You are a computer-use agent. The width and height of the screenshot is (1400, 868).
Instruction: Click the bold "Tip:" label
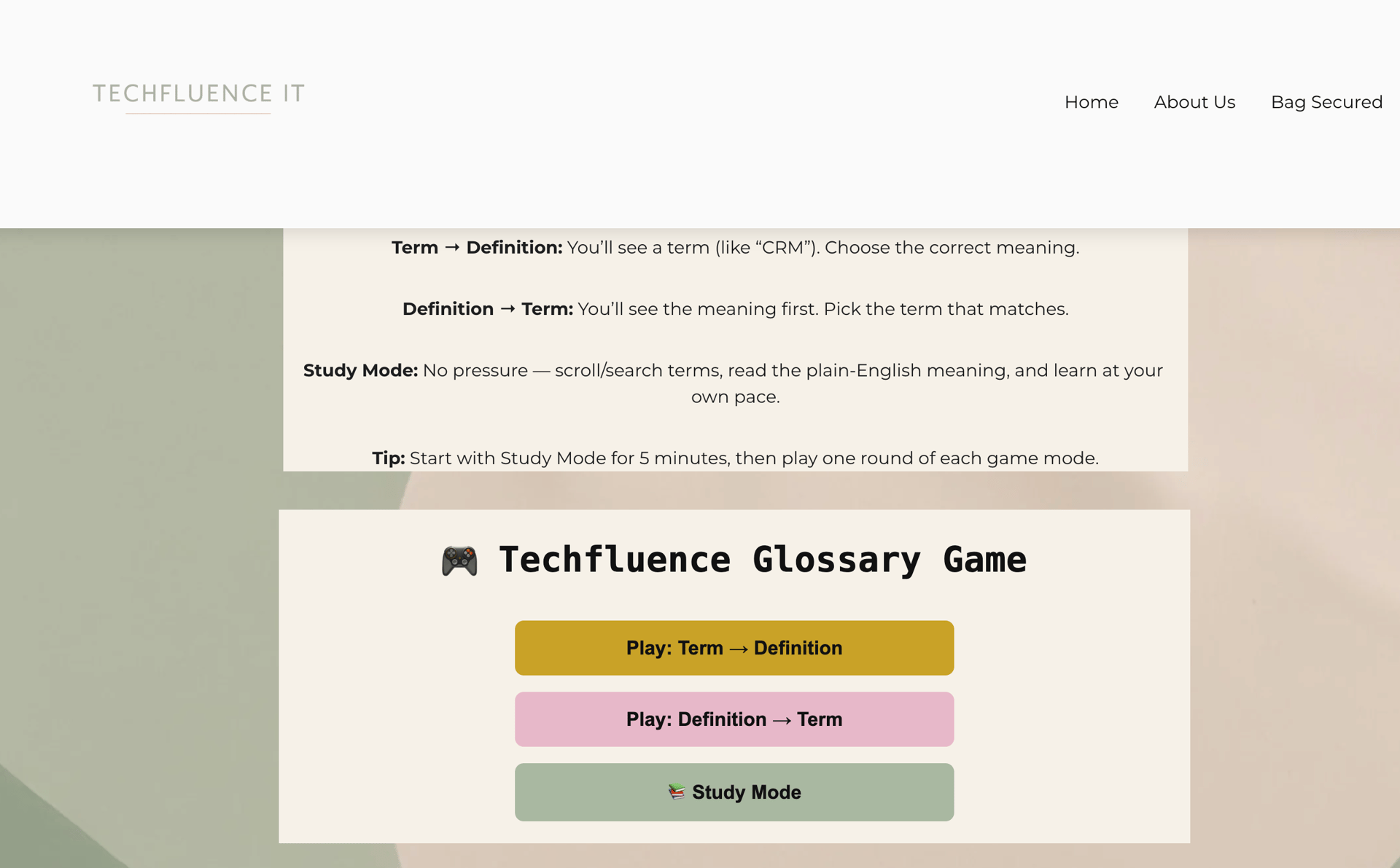[388, 458]
